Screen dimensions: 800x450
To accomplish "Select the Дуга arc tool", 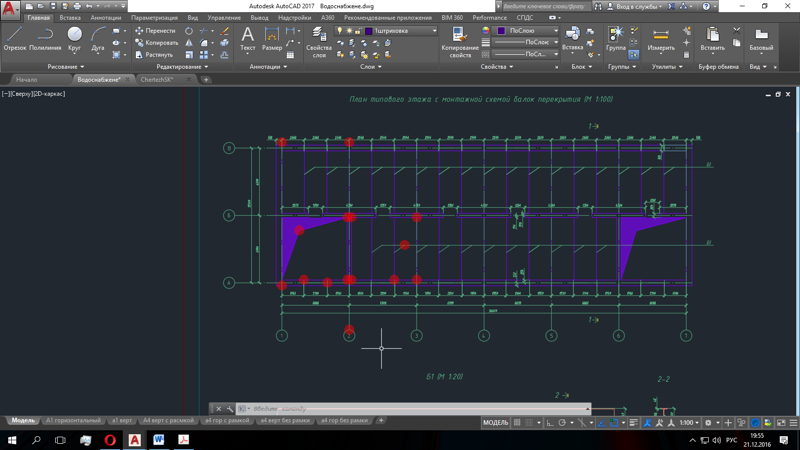I will (97, 39).
